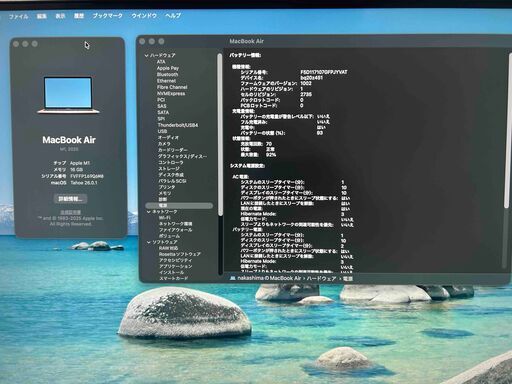The image size is (512, 384).
Task: Click the detail pane vertical scrollbar
Action: pyautogui.click(x=507, y=130)
